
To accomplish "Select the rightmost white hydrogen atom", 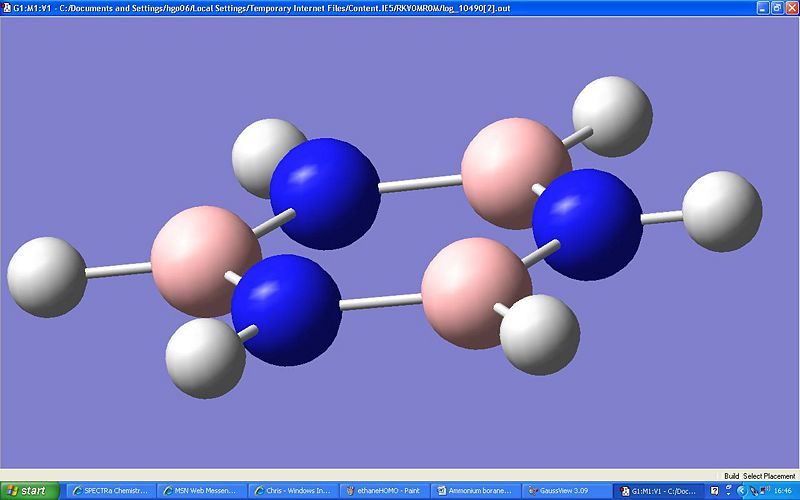I will click(x=722, y=211).
